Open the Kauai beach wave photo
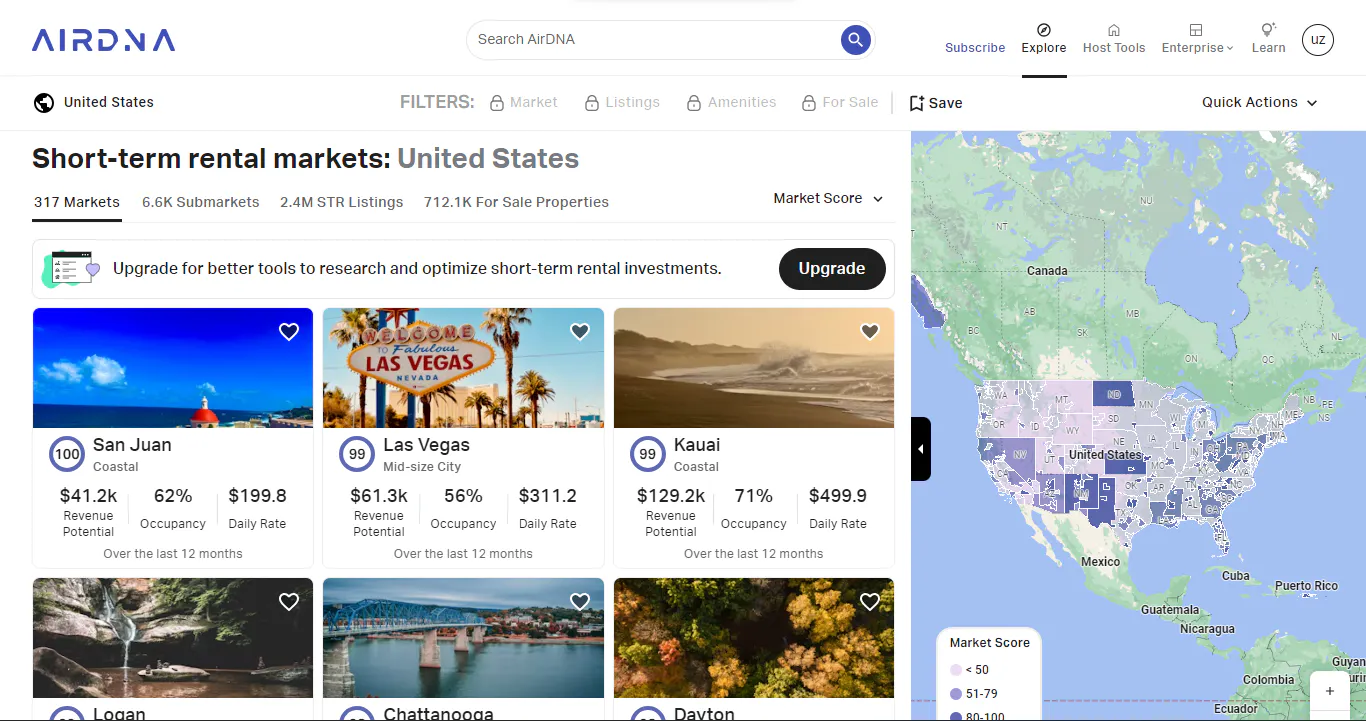 [x=754, y=368]
